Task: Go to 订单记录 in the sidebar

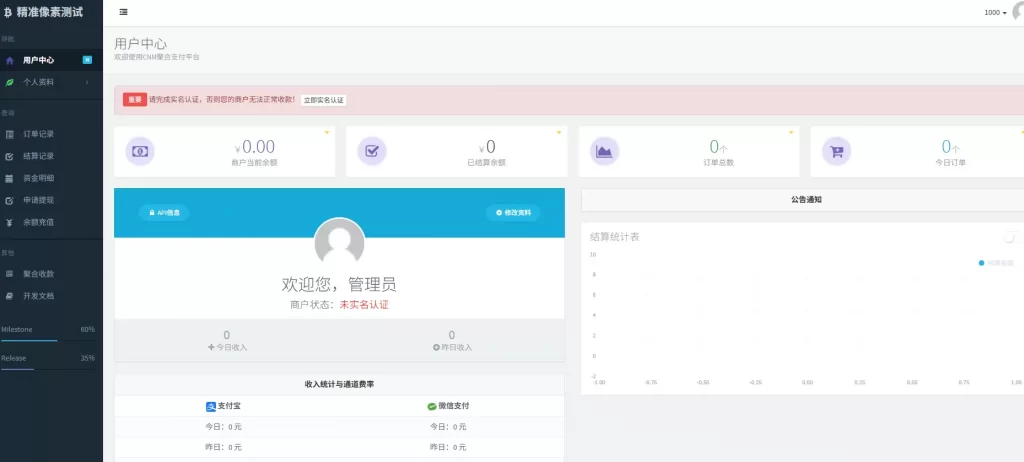Action: [51, 134]
